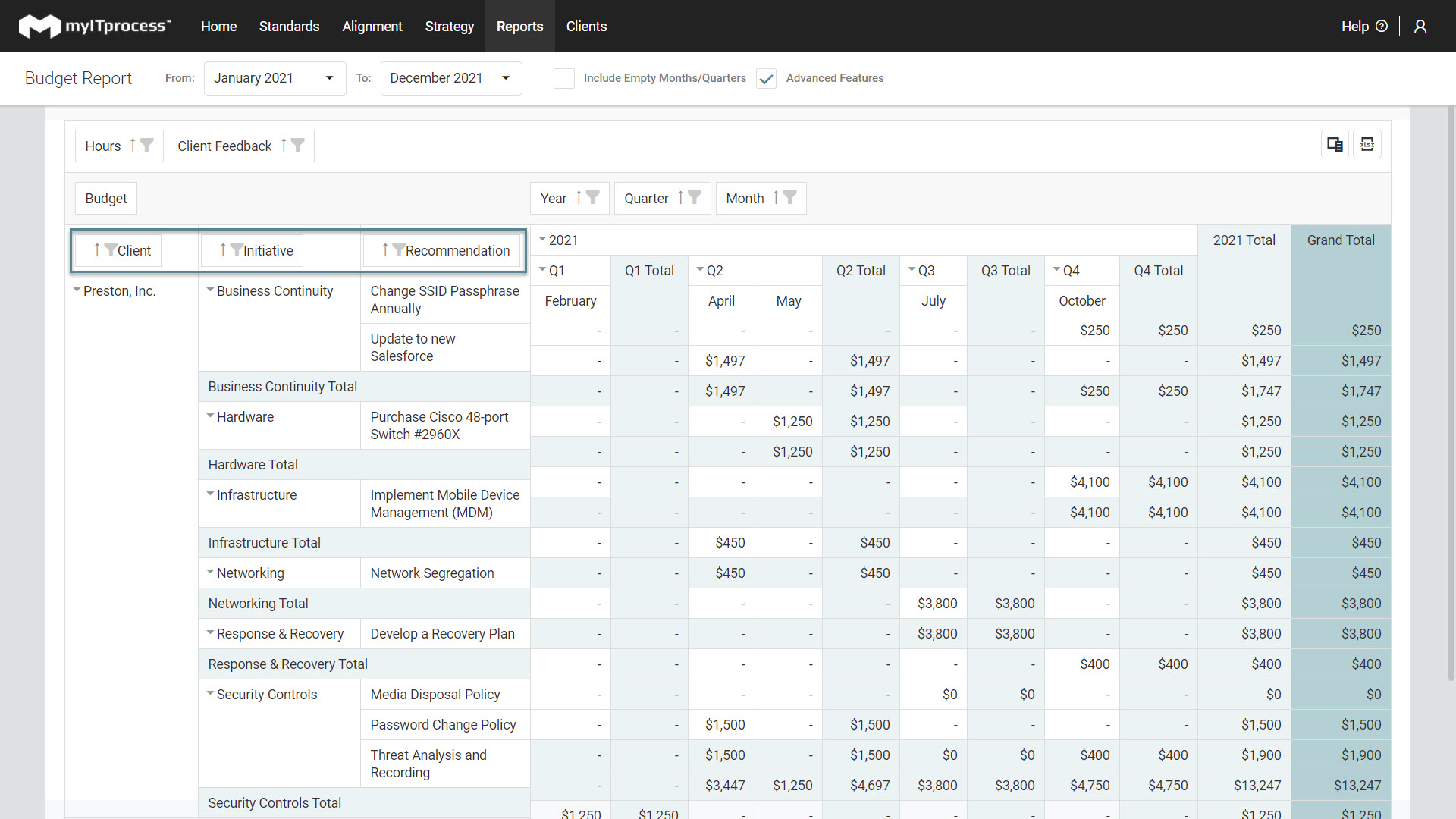Click the Business Continuity Total row

[364, 387]
